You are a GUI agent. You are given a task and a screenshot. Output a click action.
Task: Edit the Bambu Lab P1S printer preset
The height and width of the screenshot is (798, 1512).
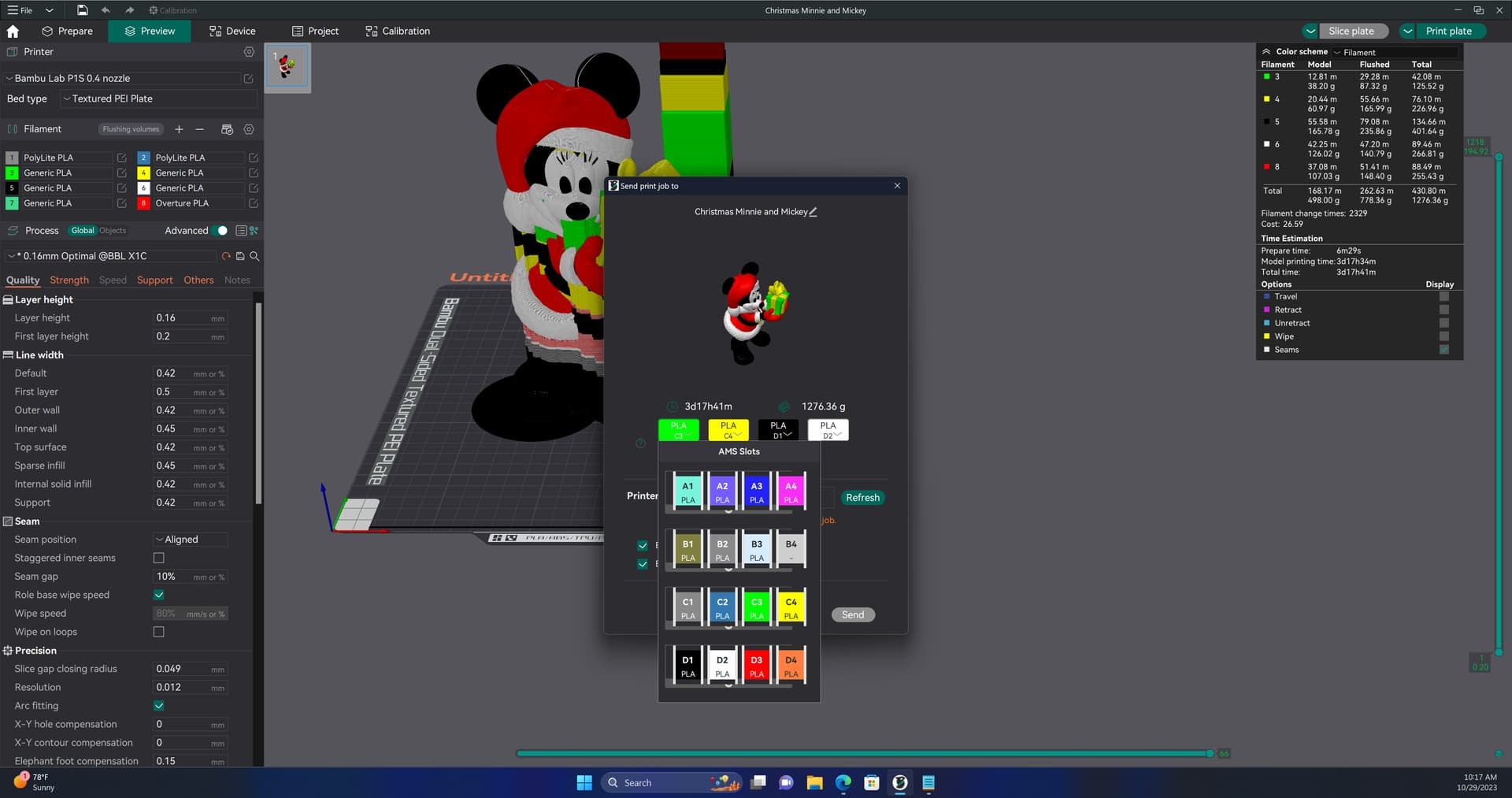click(x=249, y=79)
